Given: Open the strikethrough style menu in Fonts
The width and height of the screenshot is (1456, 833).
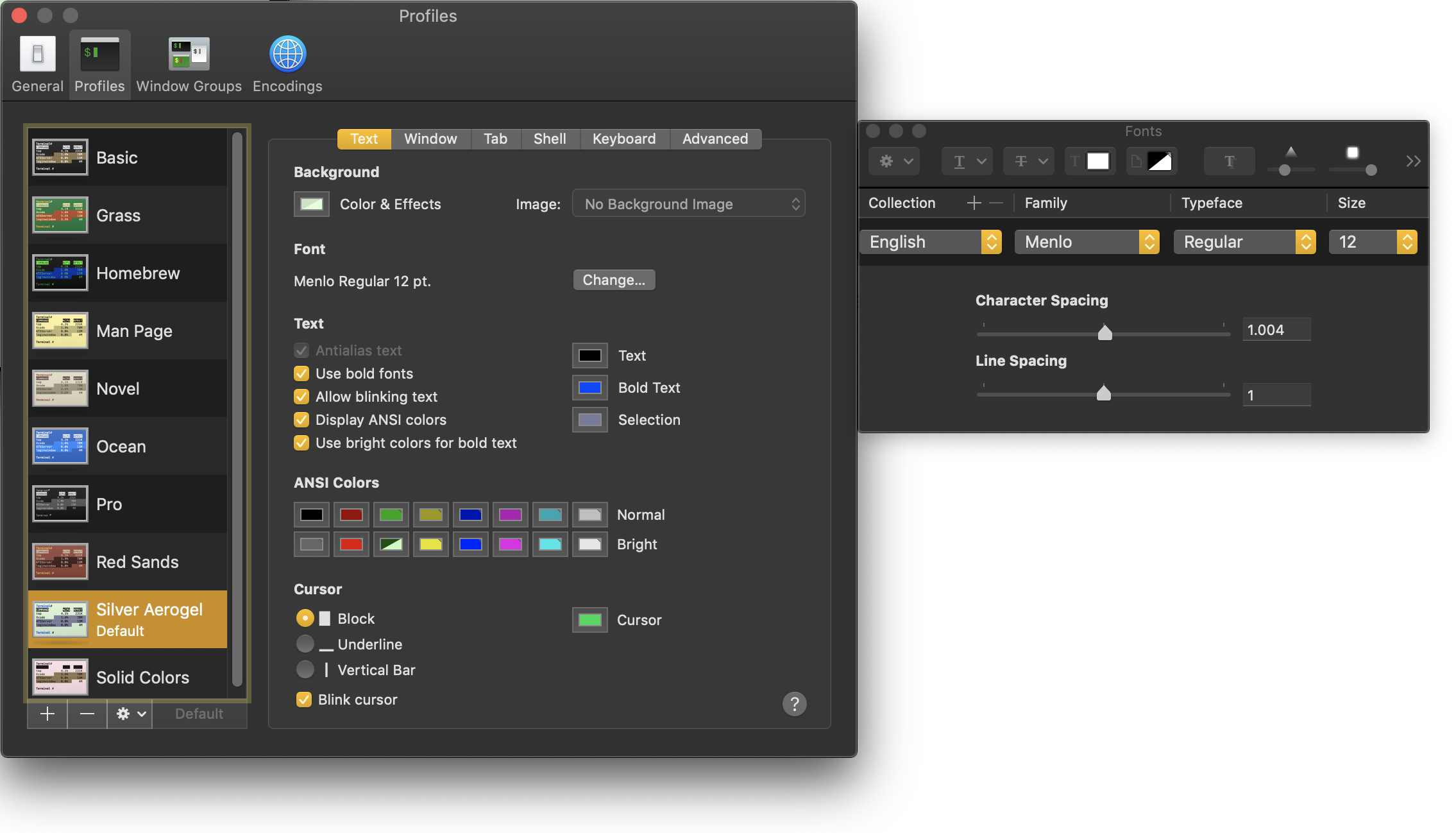Looking at the screenshot, I should click(x=1029, y=161).
